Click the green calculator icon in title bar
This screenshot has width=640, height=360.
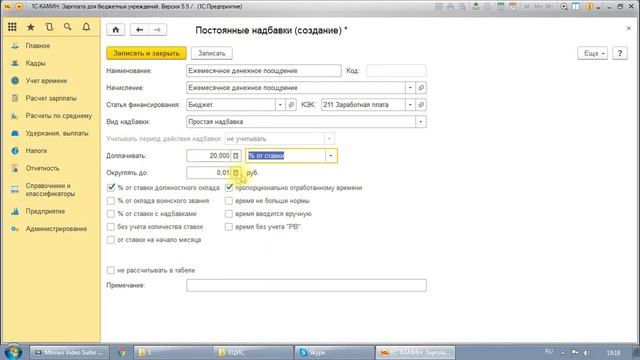coord(500,7)
